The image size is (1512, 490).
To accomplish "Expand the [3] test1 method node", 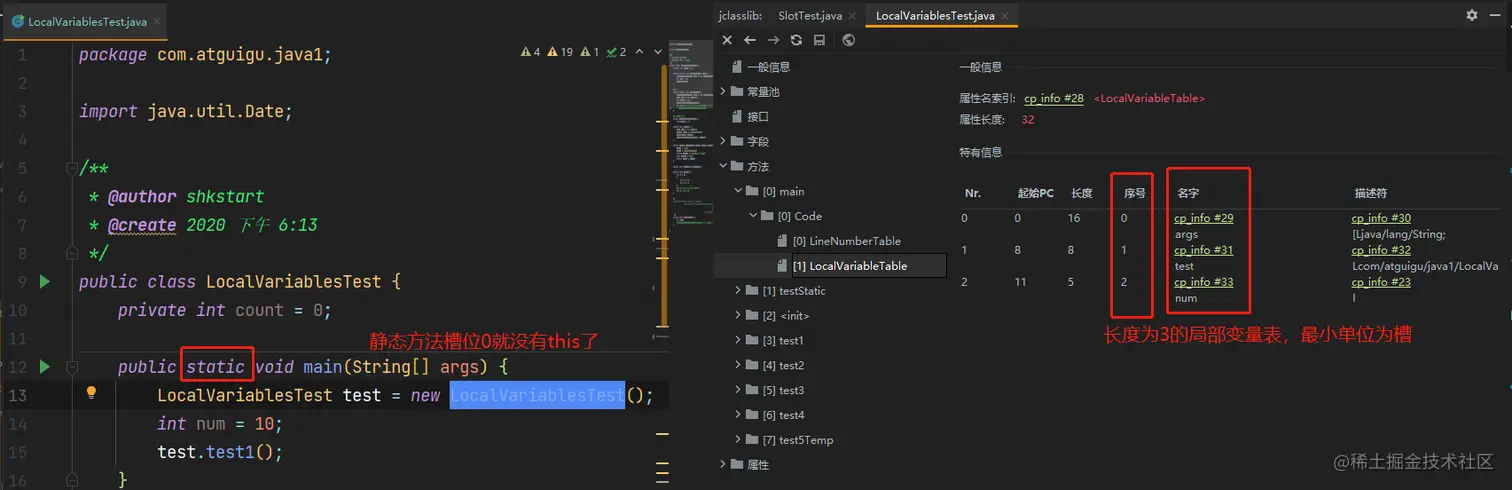I will [738, 341].
